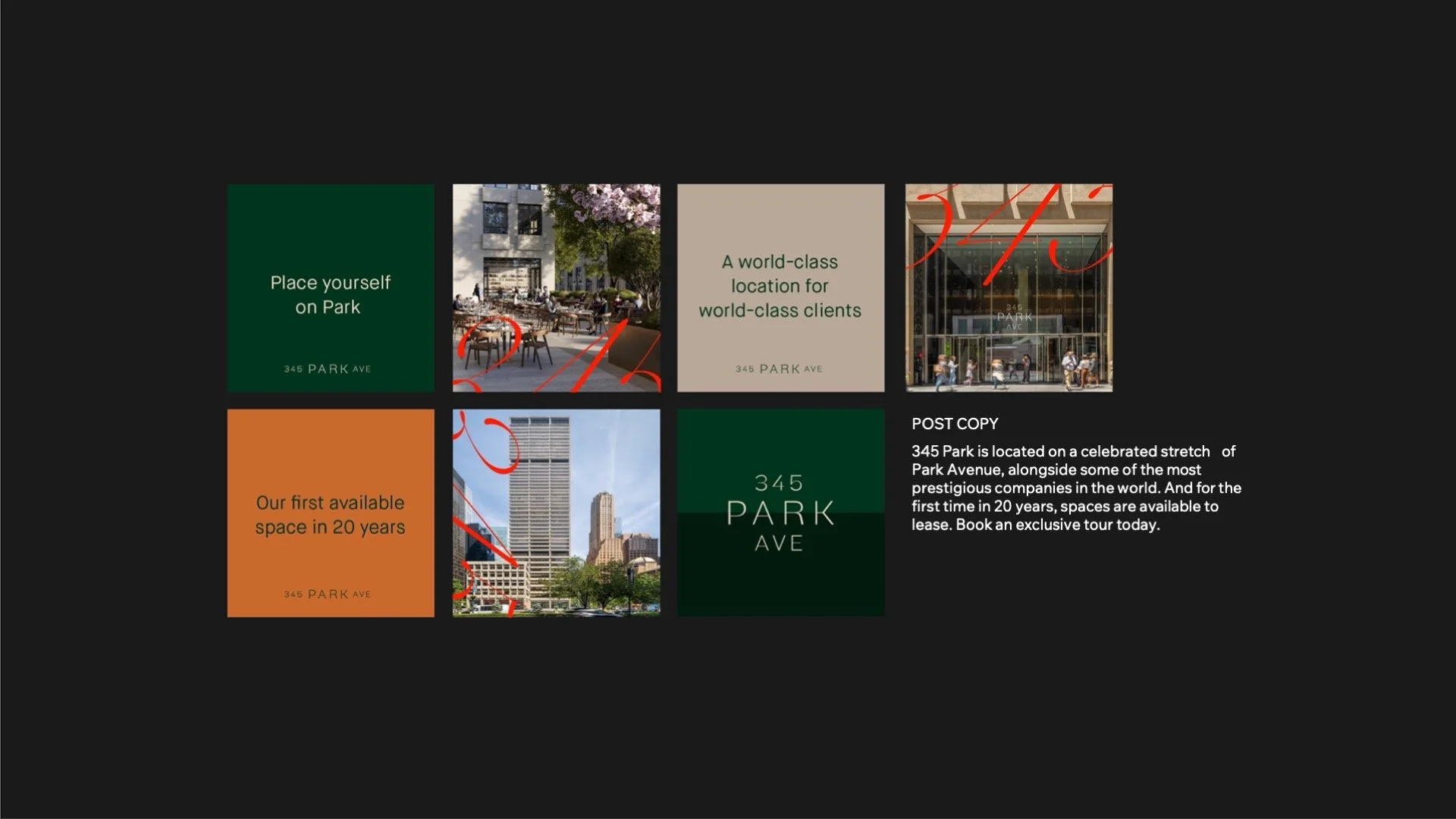Click the PARK AVE signage on glass entrance
Screen dimensions: 1456x819
tap(1014, 317)
